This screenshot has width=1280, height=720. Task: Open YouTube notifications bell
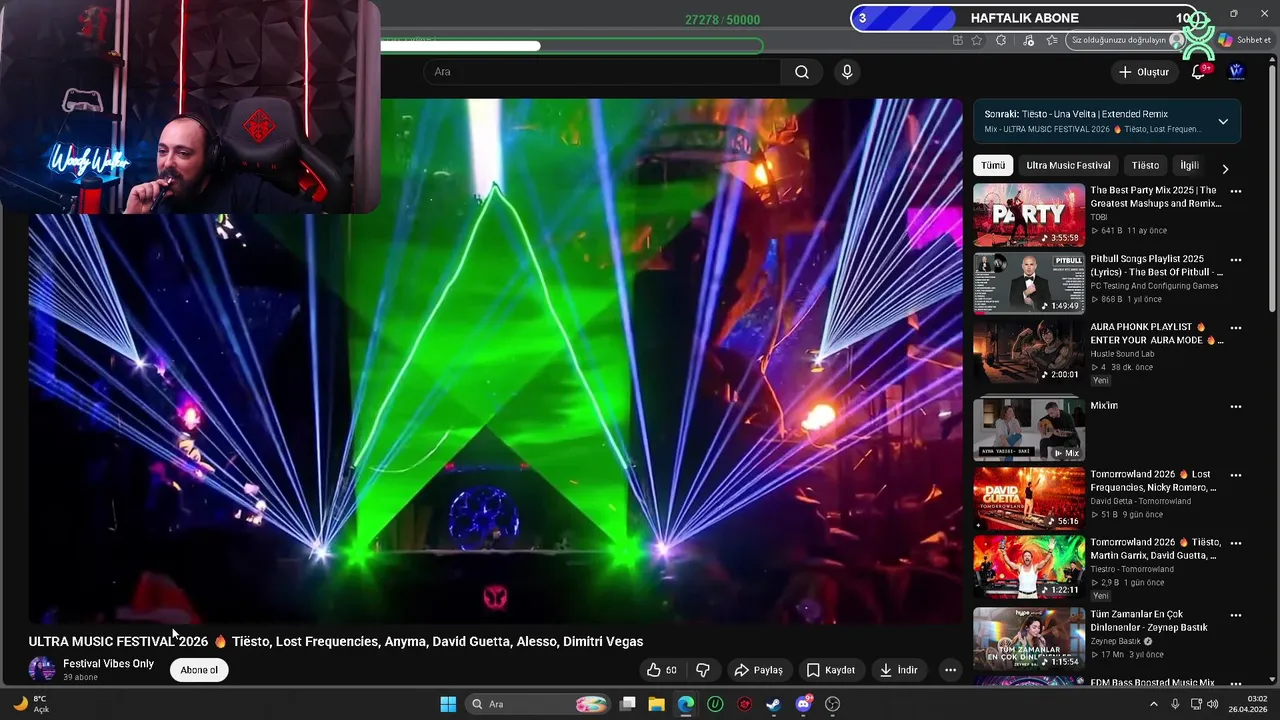pyautogui.click(x=1199, y=72)
